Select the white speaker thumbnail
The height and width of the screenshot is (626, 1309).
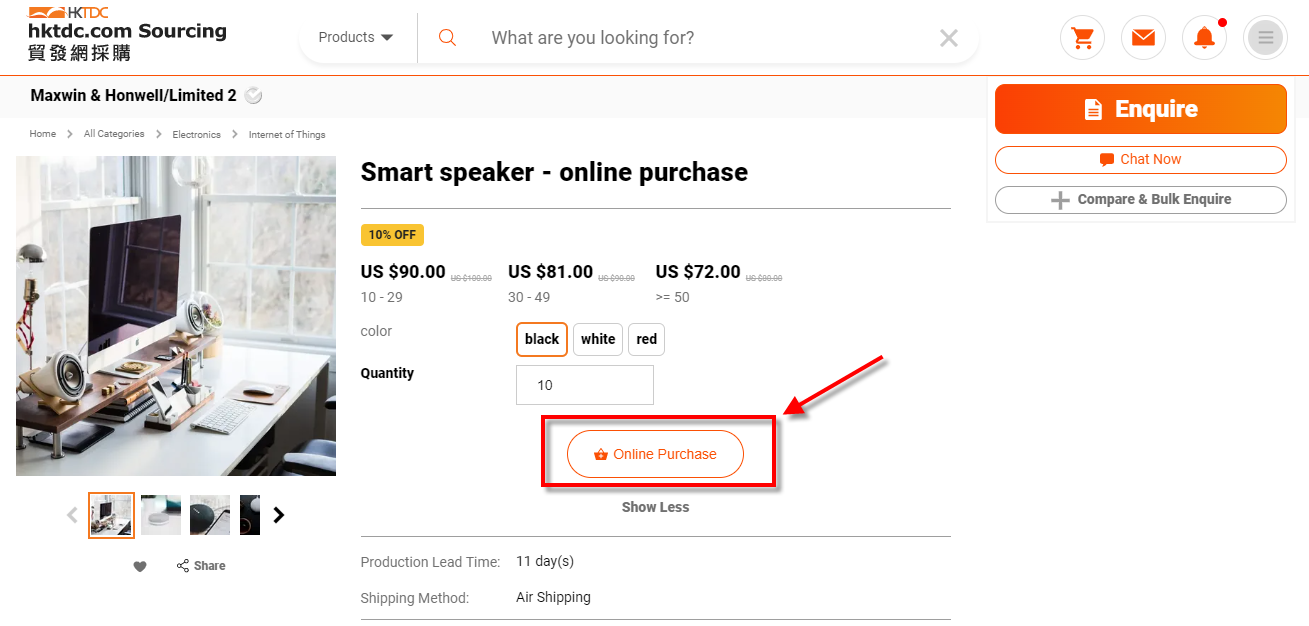point(161,515)
